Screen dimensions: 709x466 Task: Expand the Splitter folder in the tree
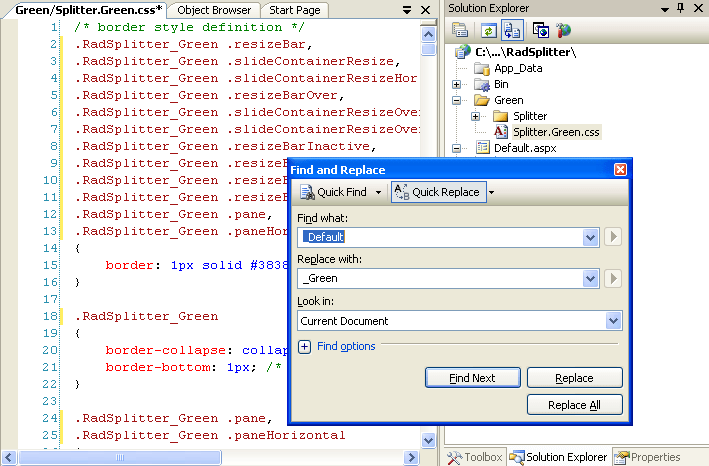(x=476, y=116)
